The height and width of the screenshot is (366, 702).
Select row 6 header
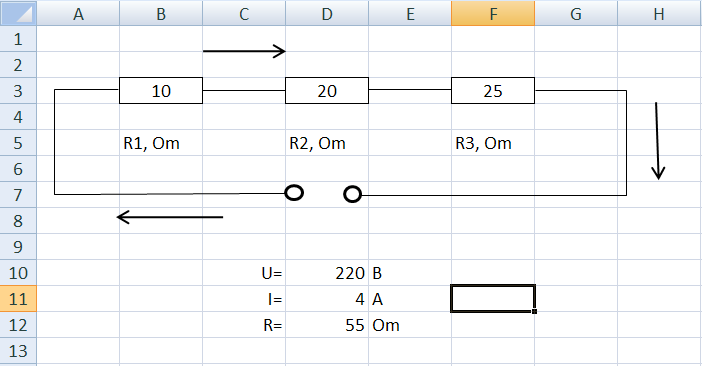[18, 169]
